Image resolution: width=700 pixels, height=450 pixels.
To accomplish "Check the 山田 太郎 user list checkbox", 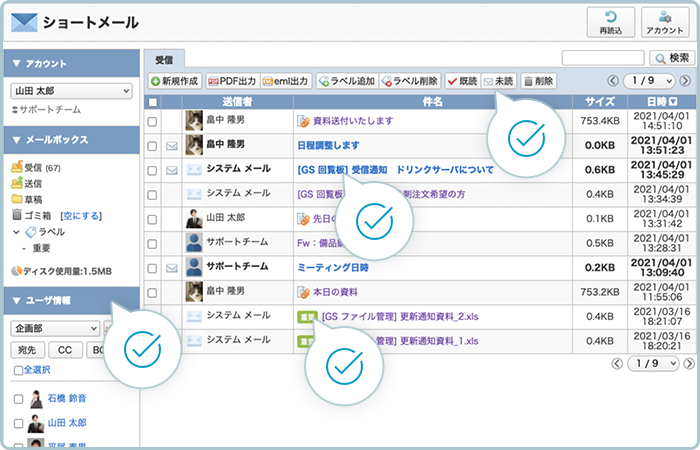I will pyautogui.click(x=18, y=423).
